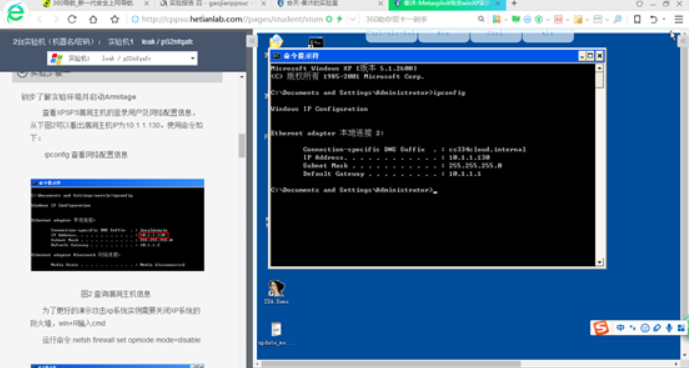Click the hetianlab URL address field
The image size is (690, 368).
coord(232,19)
